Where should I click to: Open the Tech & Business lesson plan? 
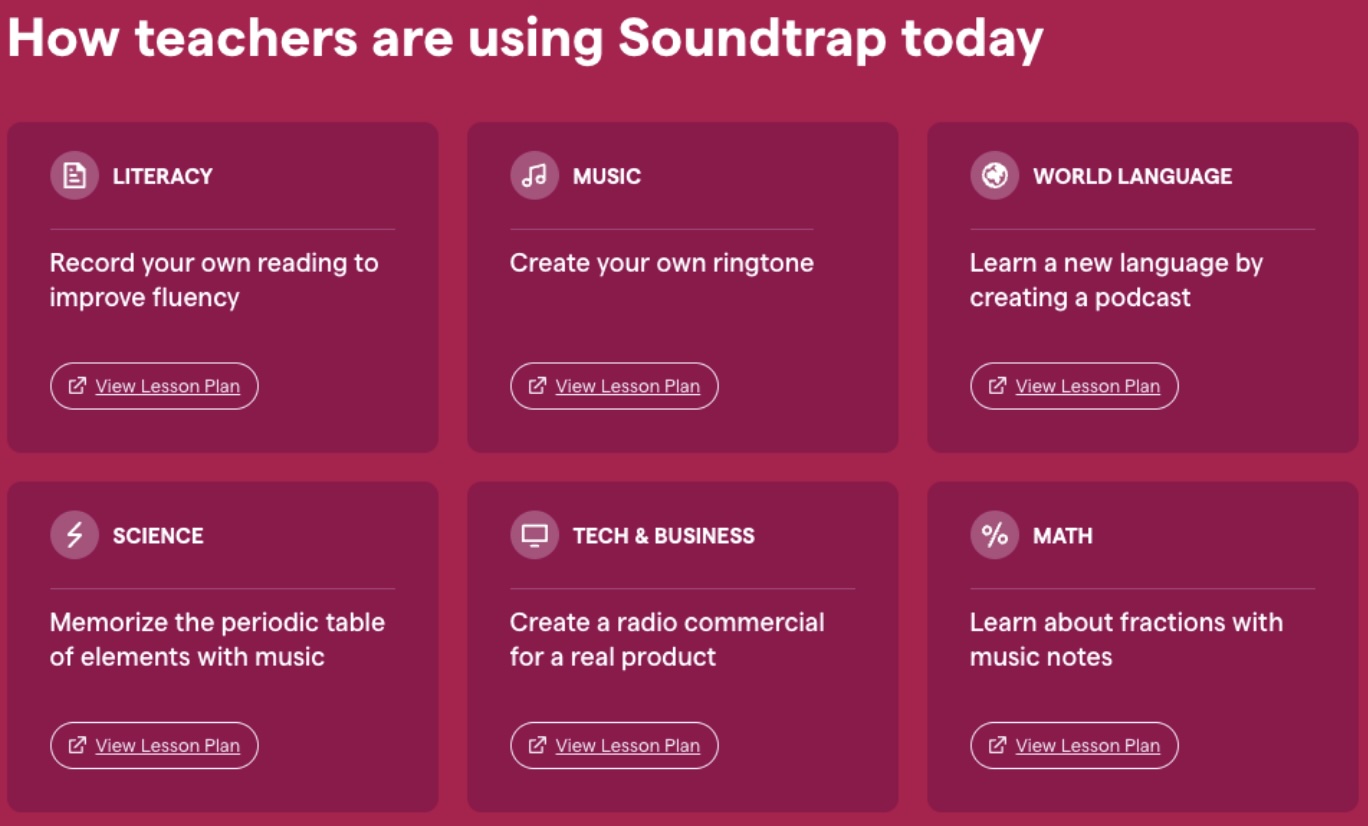pos(613,745)
